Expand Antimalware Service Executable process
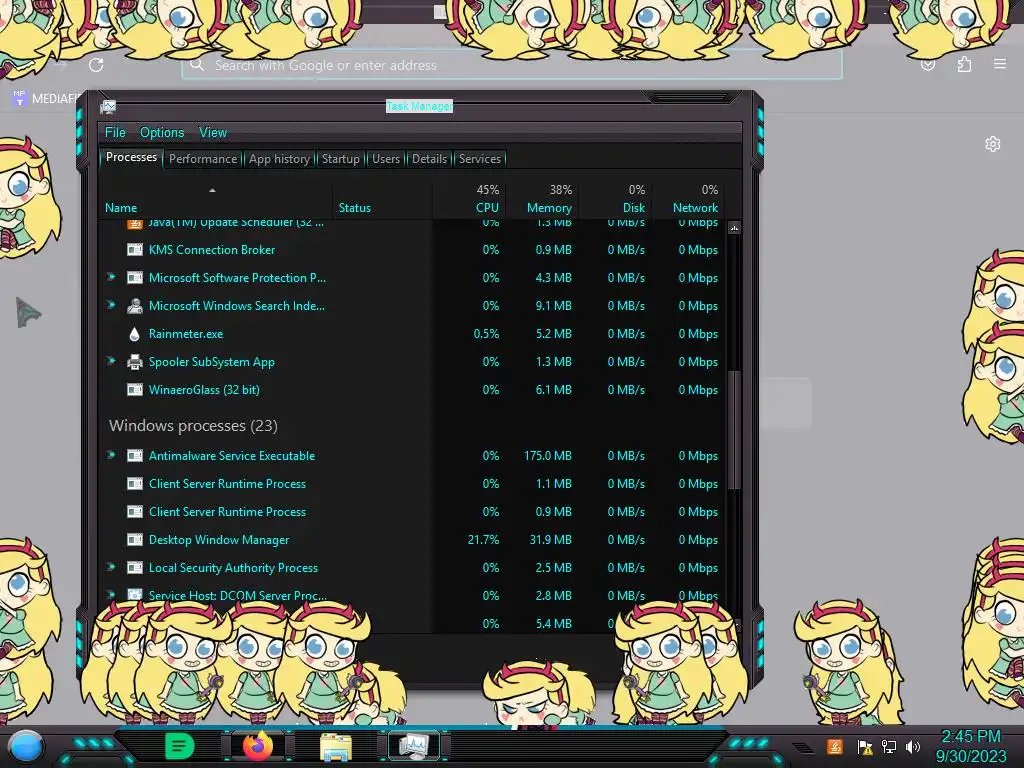This screenshot has width=1024, height=768. (x=111, y=455)
